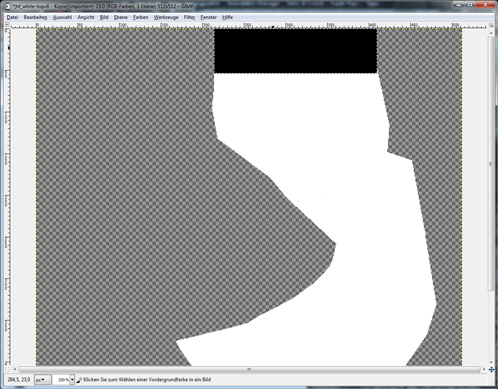Open the Farben menu
This screenshot has height=389, width=498.
pos(140,17)
